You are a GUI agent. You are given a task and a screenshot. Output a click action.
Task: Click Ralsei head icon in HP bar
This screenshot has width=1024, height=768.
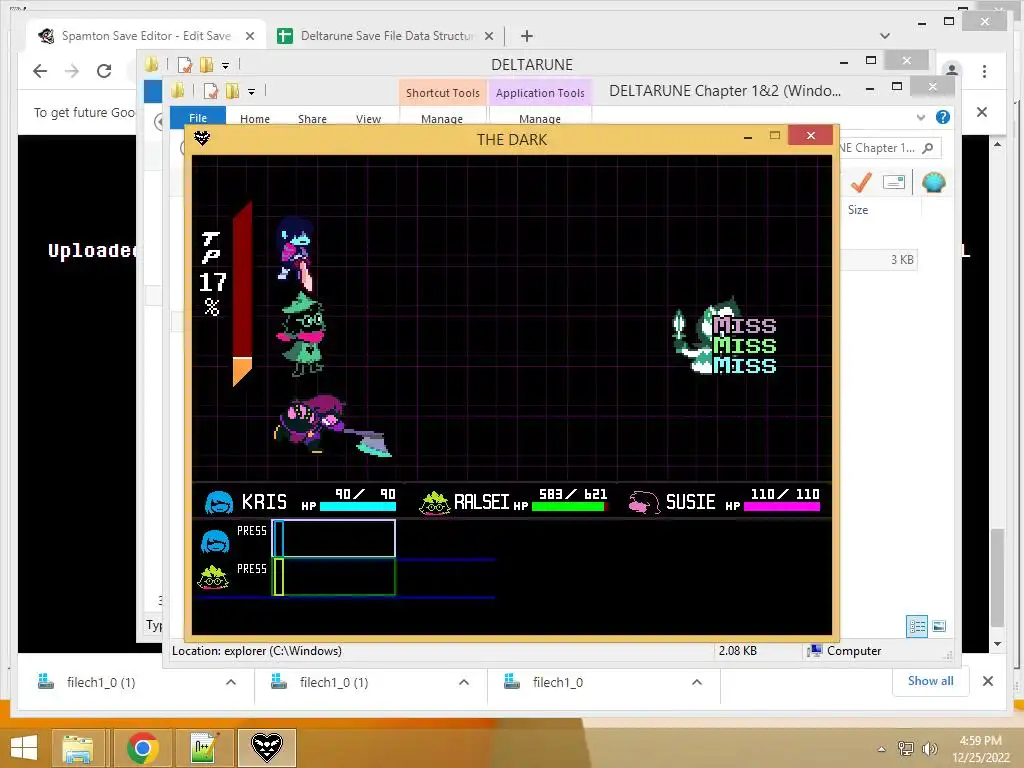coord(434,503)
